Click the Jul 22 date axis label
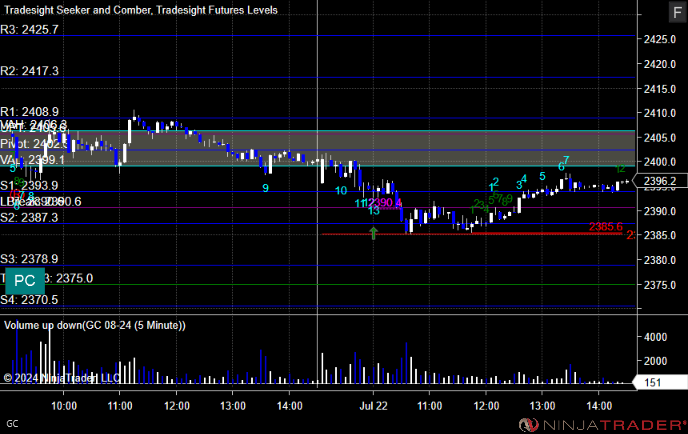The width and height of the screenshot is (688, 434). pyautogui.click(x=373, y=406)
